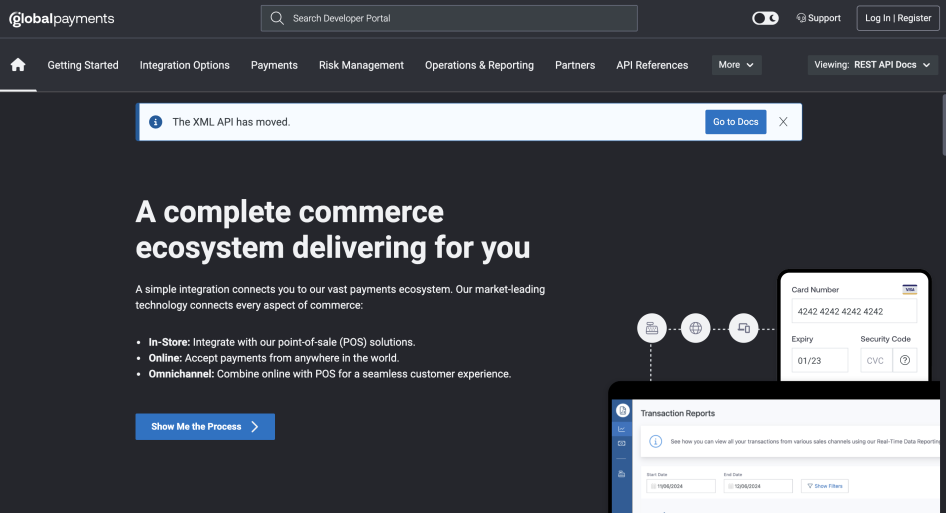
Task: Open the Viewing REST API Docs dropdown
Action: click(872, 65)
